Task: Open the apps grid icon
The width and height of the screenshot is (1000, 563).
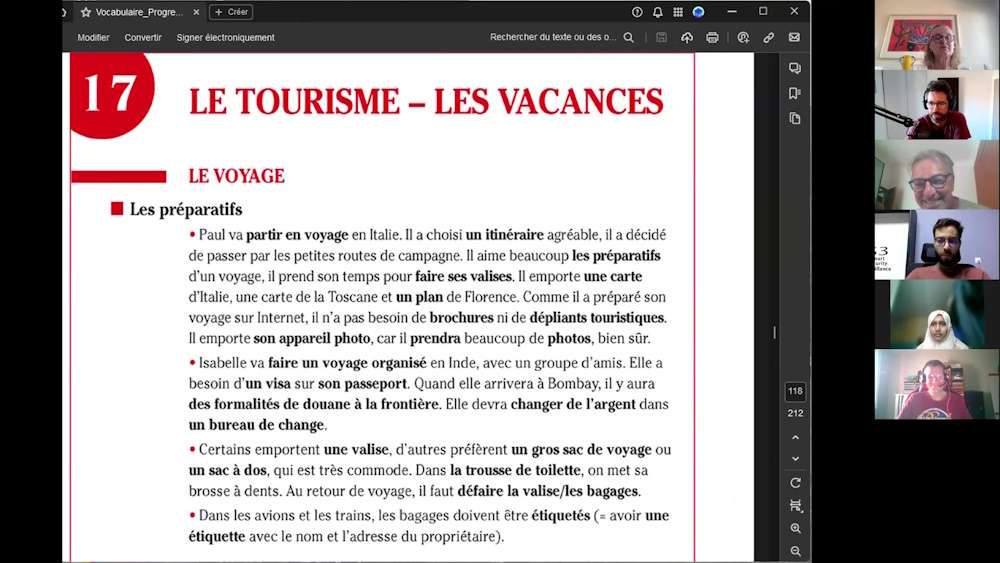Action: click(x=678, y=11)
